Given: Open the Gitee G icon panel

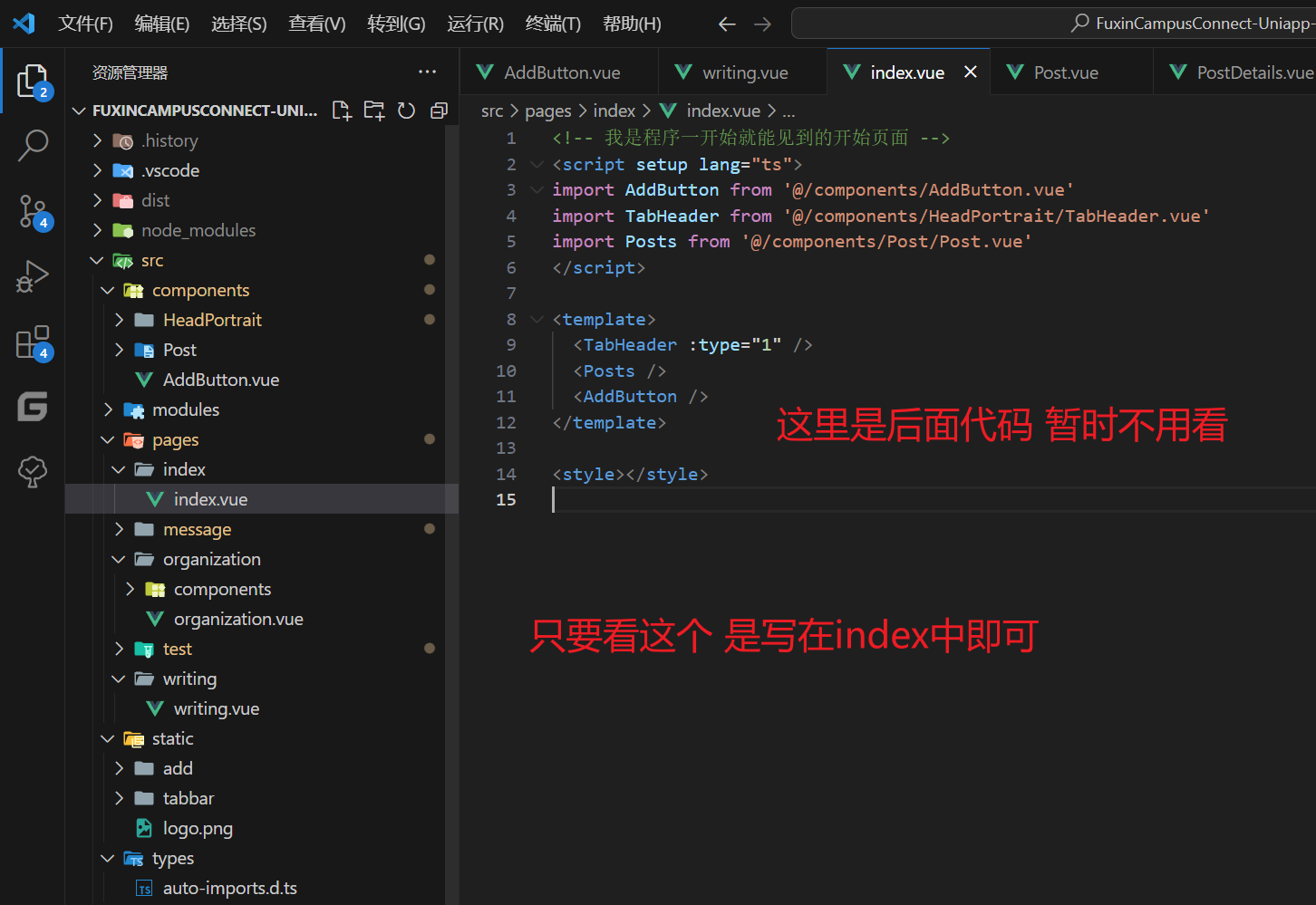Looking at the screenshot, I should 33,407.
